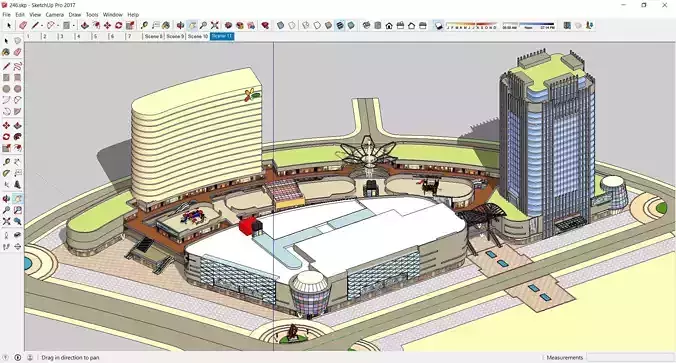This screenshot has width=676, height=363.
Task: Adjust the shadow time of day slider
Action: click(529, 25)
